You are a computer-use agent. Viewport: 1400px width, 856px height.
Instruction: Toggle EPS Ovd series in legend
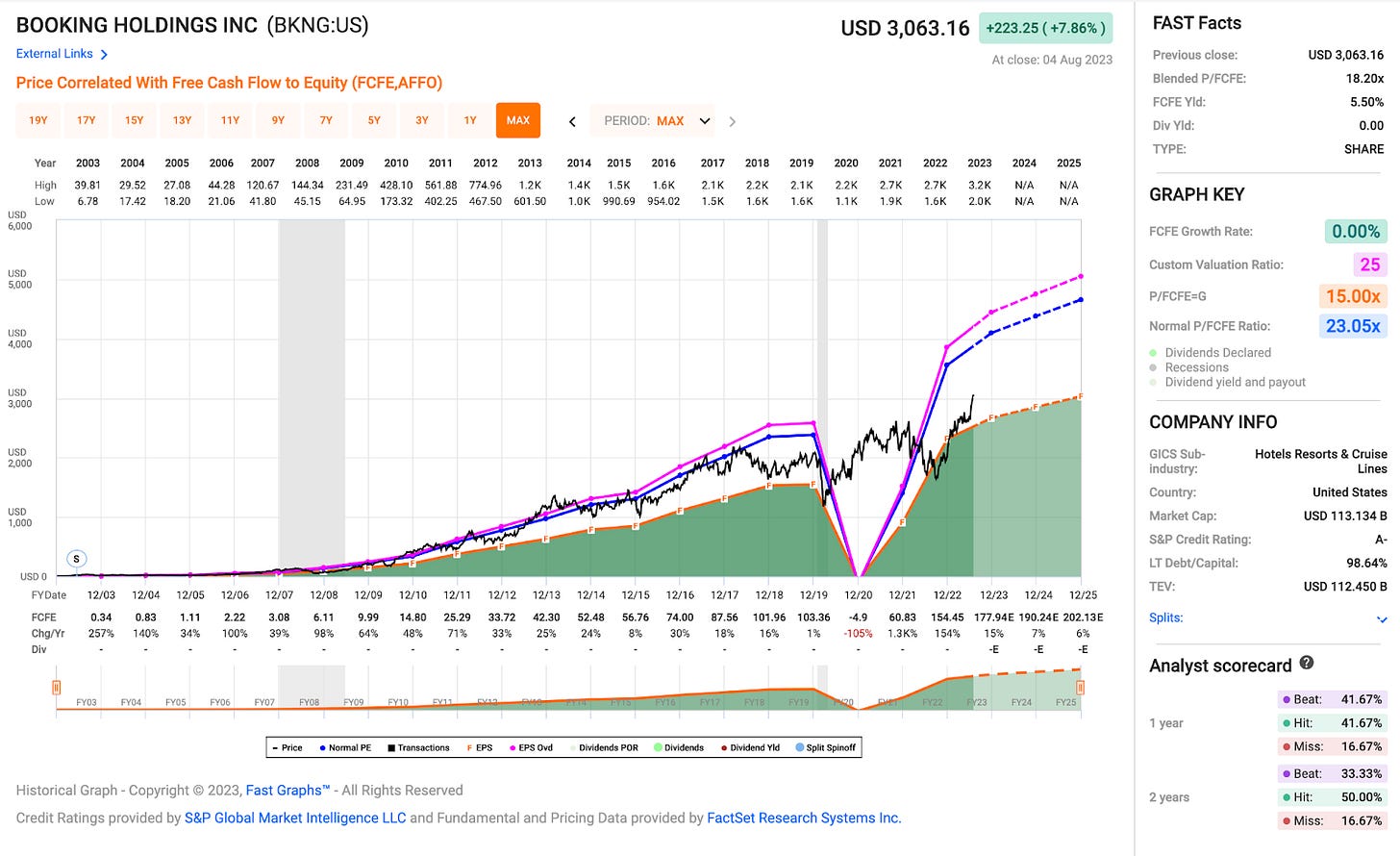click(532, 747)
